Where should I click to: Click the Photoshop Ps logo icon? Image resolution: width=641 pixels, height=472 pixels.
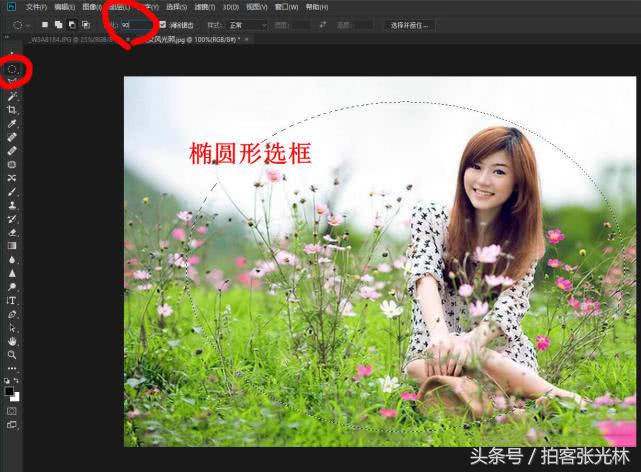11,7
